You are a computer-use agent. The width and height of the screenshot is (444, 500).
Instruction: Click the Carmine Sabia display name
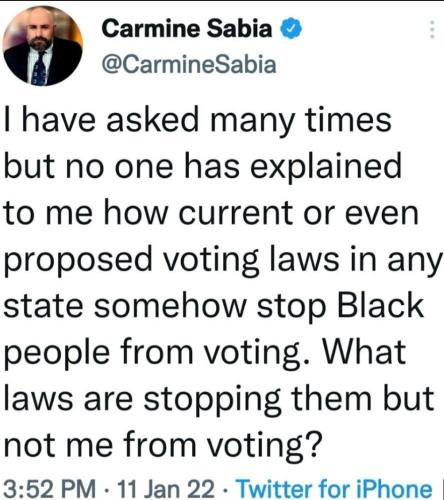point(187,29)
